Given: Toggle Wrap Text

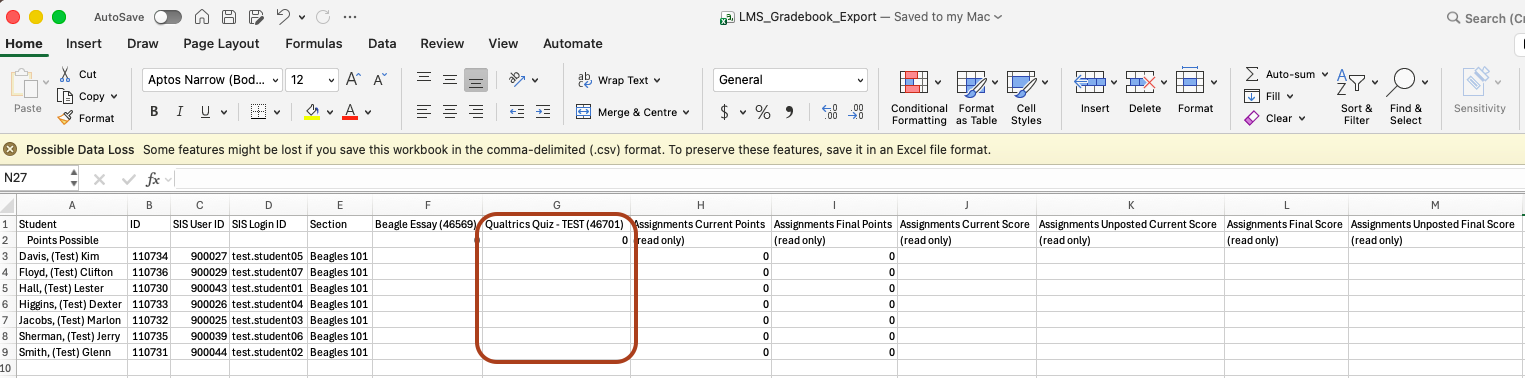Looking at the screenshot, I should (620, 80).
